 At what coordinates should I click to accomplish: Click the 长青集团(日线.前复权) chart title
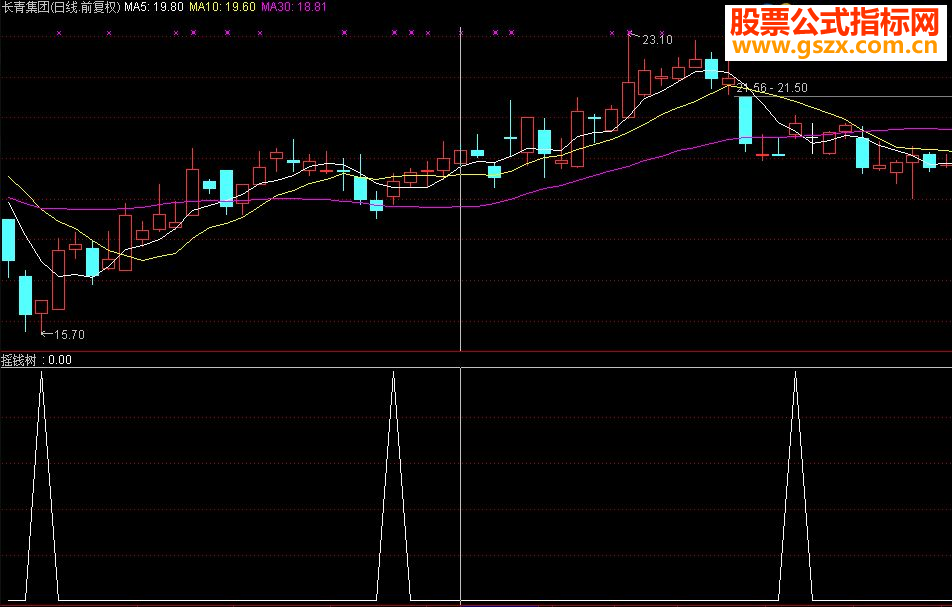(61, 7)
